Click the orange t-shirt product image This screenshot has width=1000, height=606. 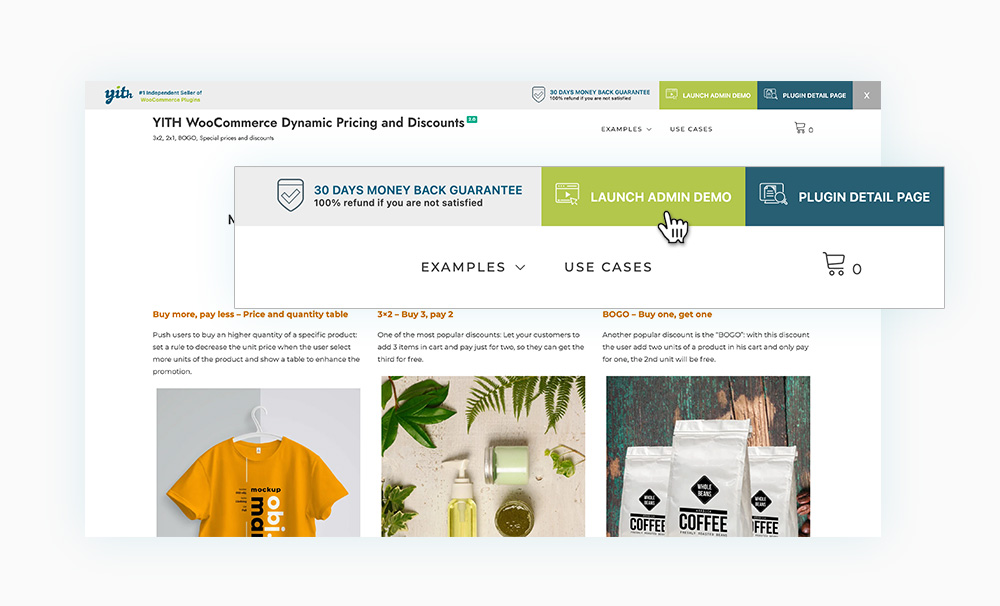coord(258,462)
